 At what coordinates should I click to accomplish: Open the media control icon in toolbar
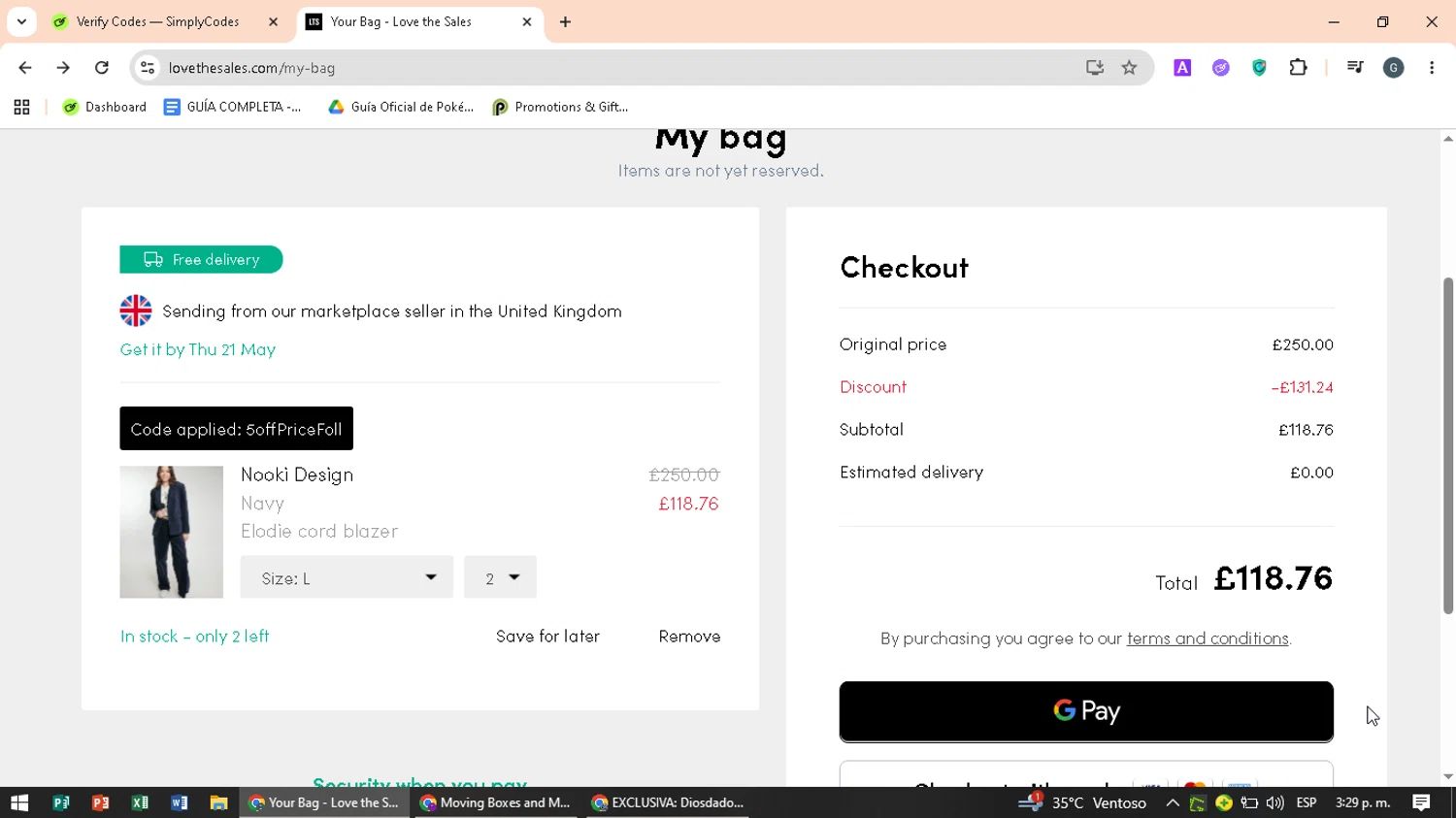(x=1355, y=68)
